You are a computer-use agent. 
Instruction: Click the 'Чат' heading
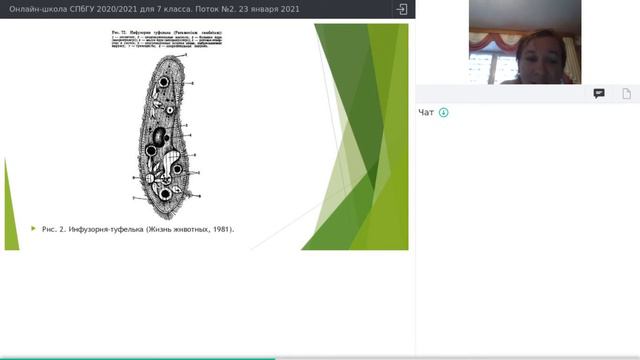[426, 113]
